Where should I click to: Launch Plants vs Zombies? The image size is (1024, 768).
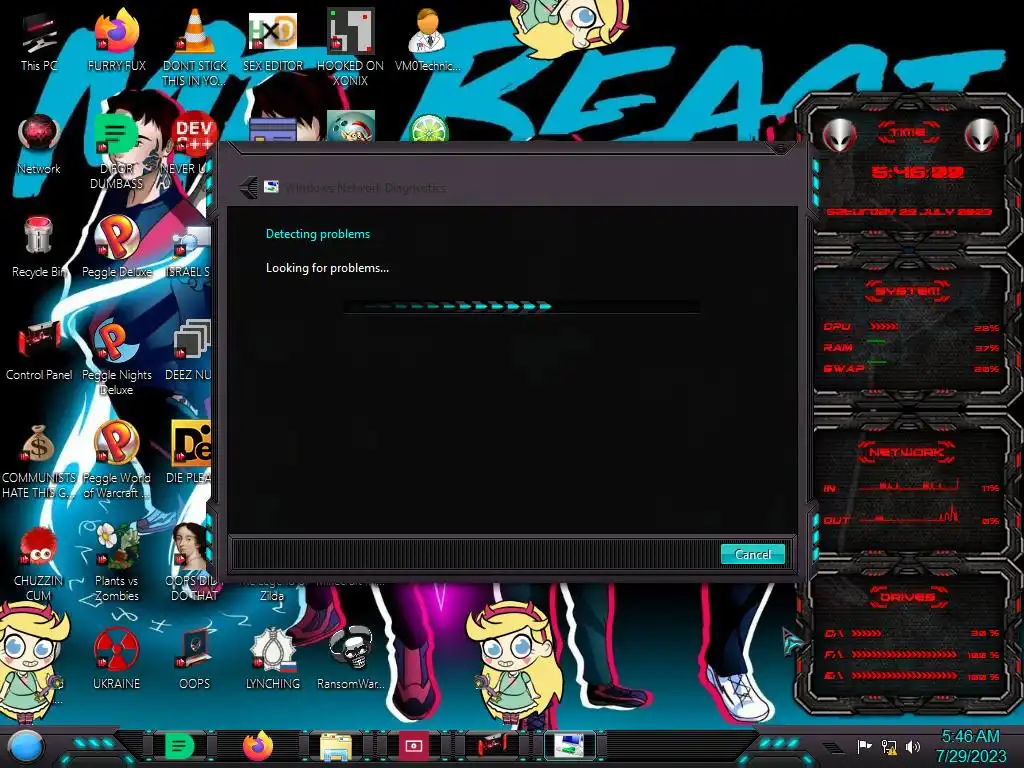(x=117, y=563)
